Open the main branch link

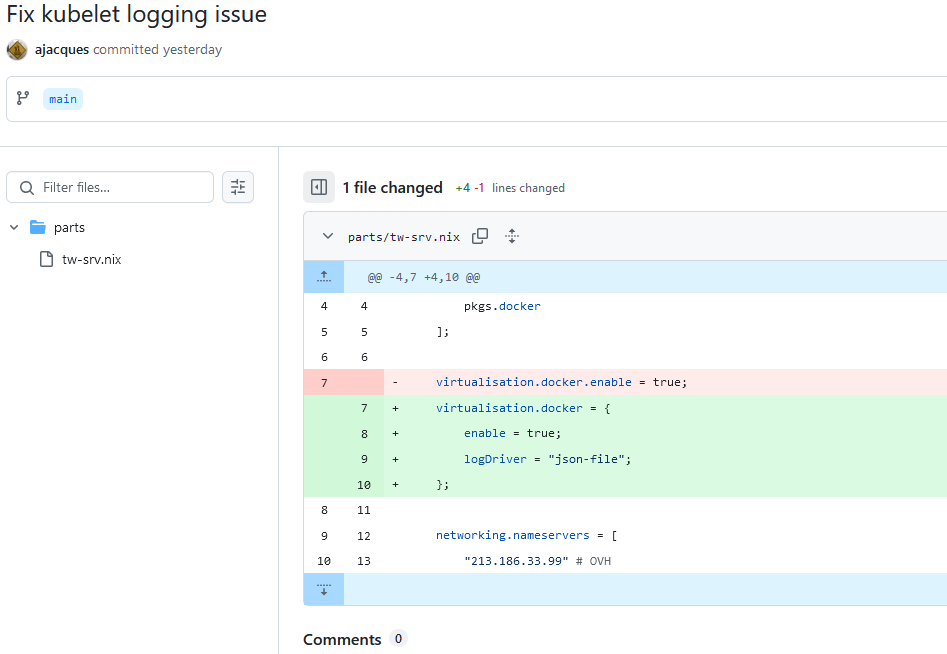[x=62, y=98]
